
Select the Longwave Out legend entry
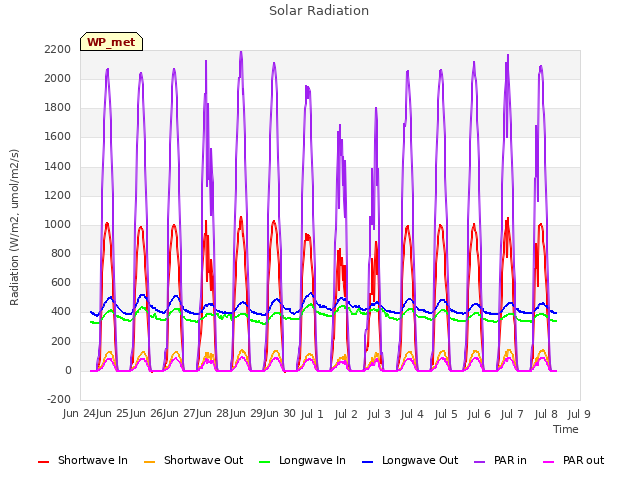click(410, 460)
